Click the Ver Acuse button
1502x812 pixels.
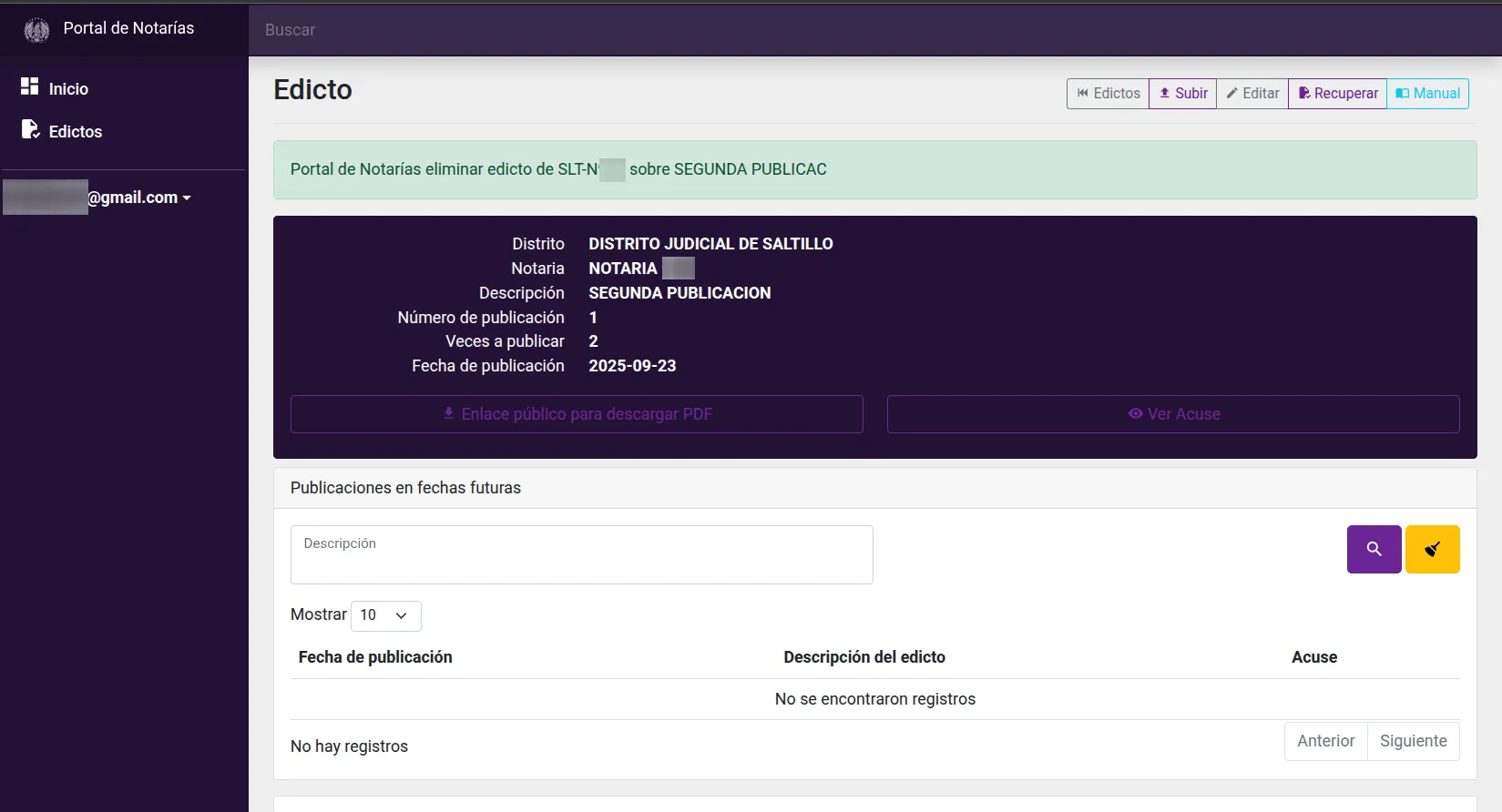tap(1173, 414)
